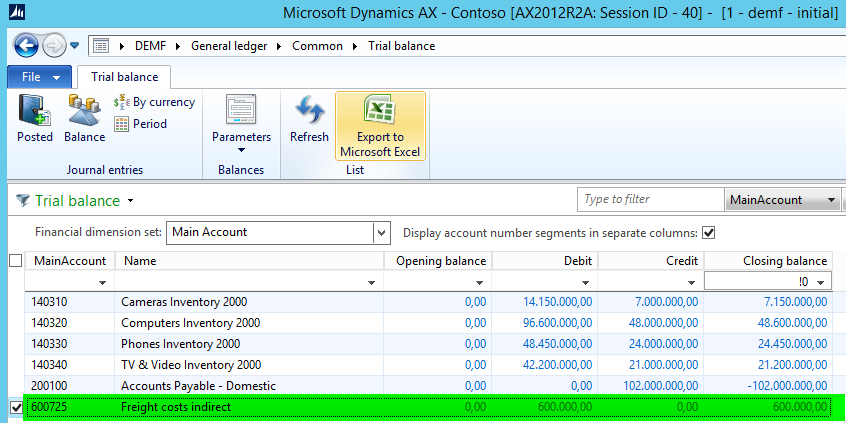The image size is (846, 423).
Task: Switch to the Trial balance ribbon tab
Action: point(124,77)
